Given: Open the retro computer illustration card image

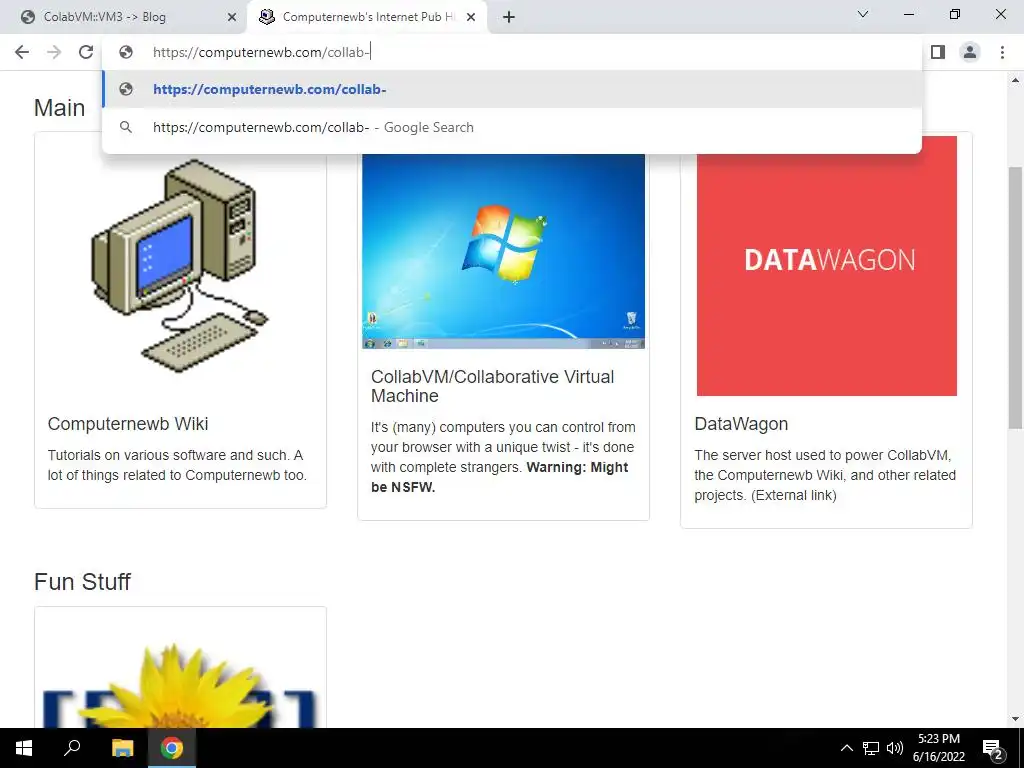Looking at the screenshot, I should point(180,265).
